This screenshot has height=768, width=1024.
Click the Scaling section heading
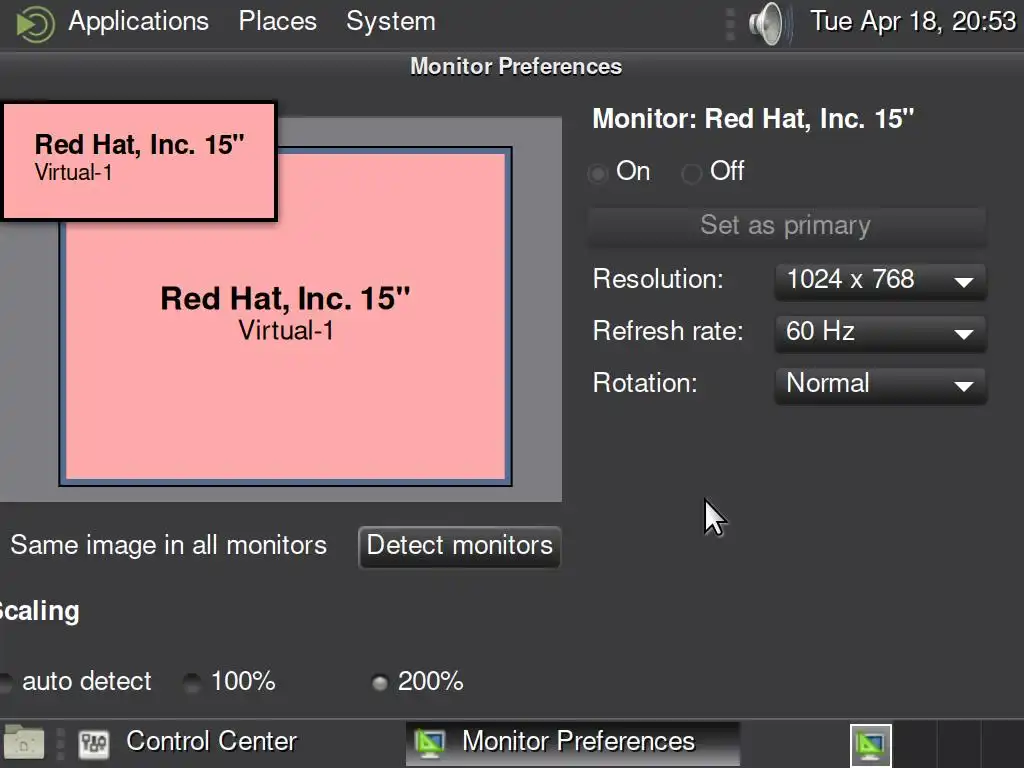(x=39, y=612)
